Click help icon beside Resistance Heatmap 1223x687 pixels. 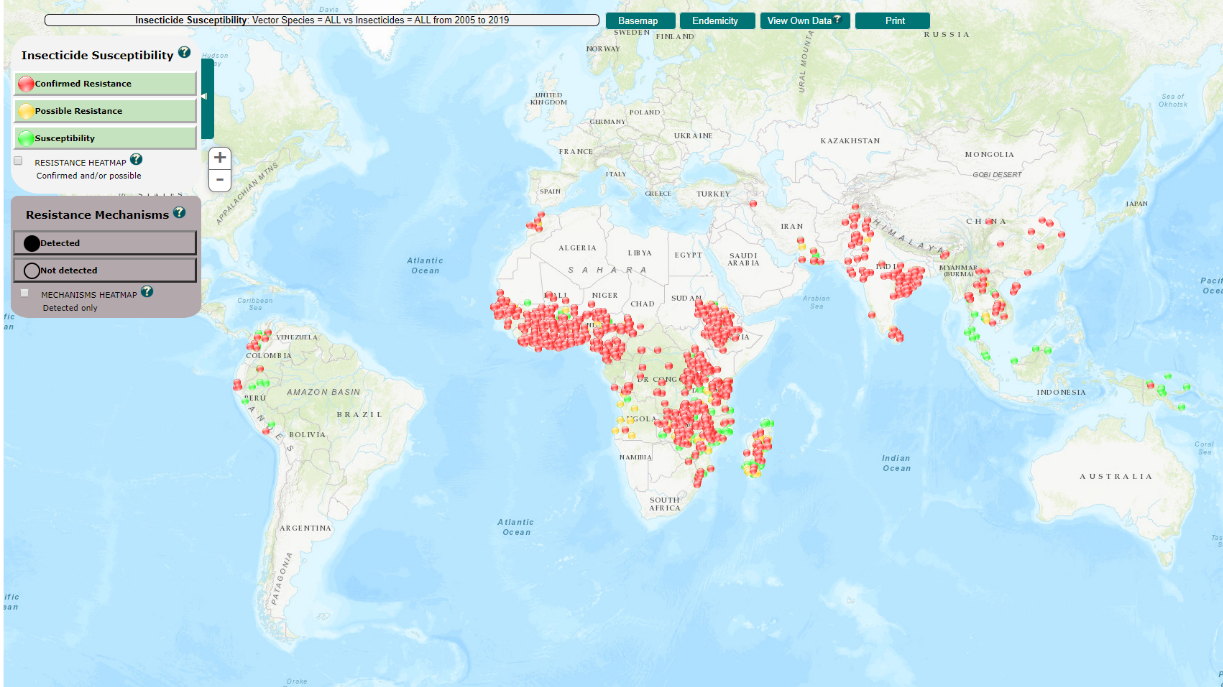pos(136,159)
